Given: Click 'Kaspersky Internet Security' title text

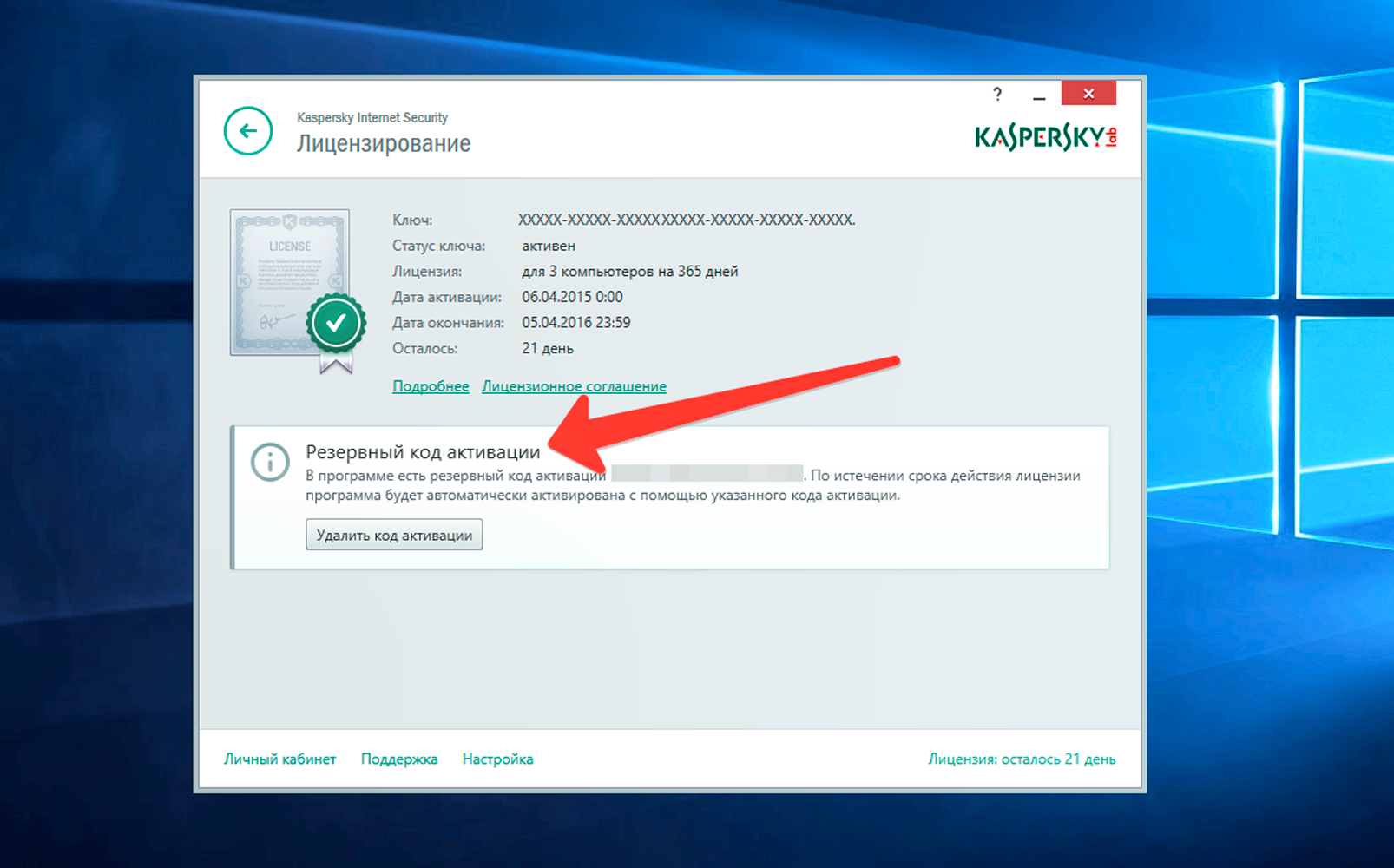Looking at the screenshot, I should (372, 117).
